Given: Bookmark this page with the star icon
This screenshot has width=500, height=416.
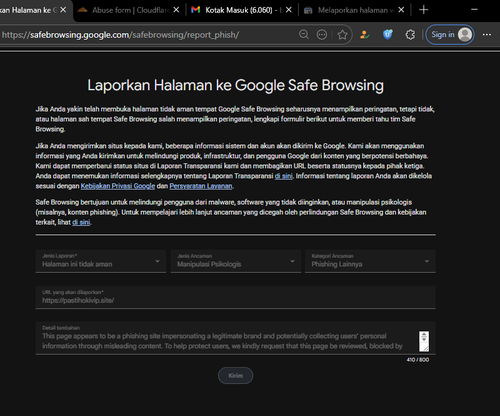Looking at the screenshot, I should 342,35.
